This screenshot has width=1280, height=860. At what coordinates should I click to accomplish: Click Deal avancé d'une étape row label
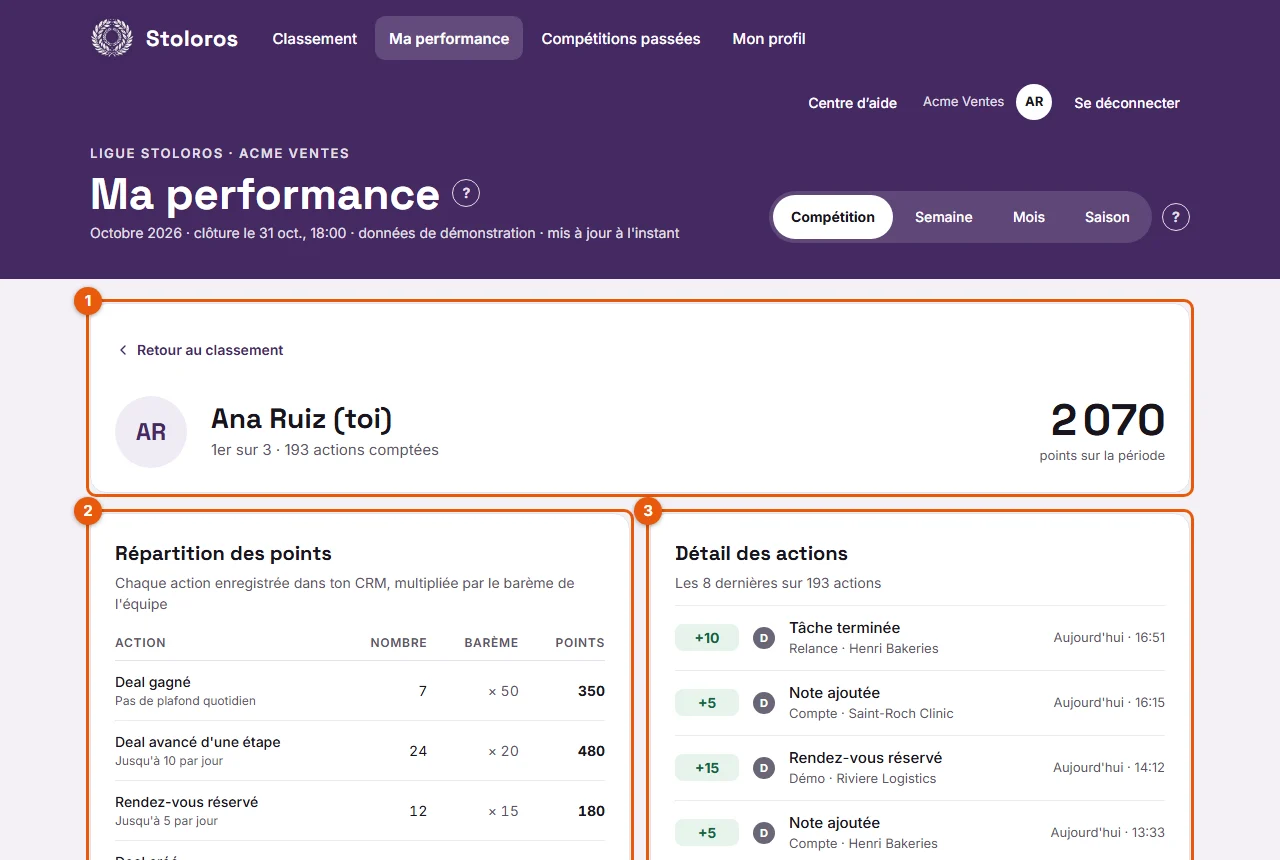pyautogui.click(x=198, y=742)
